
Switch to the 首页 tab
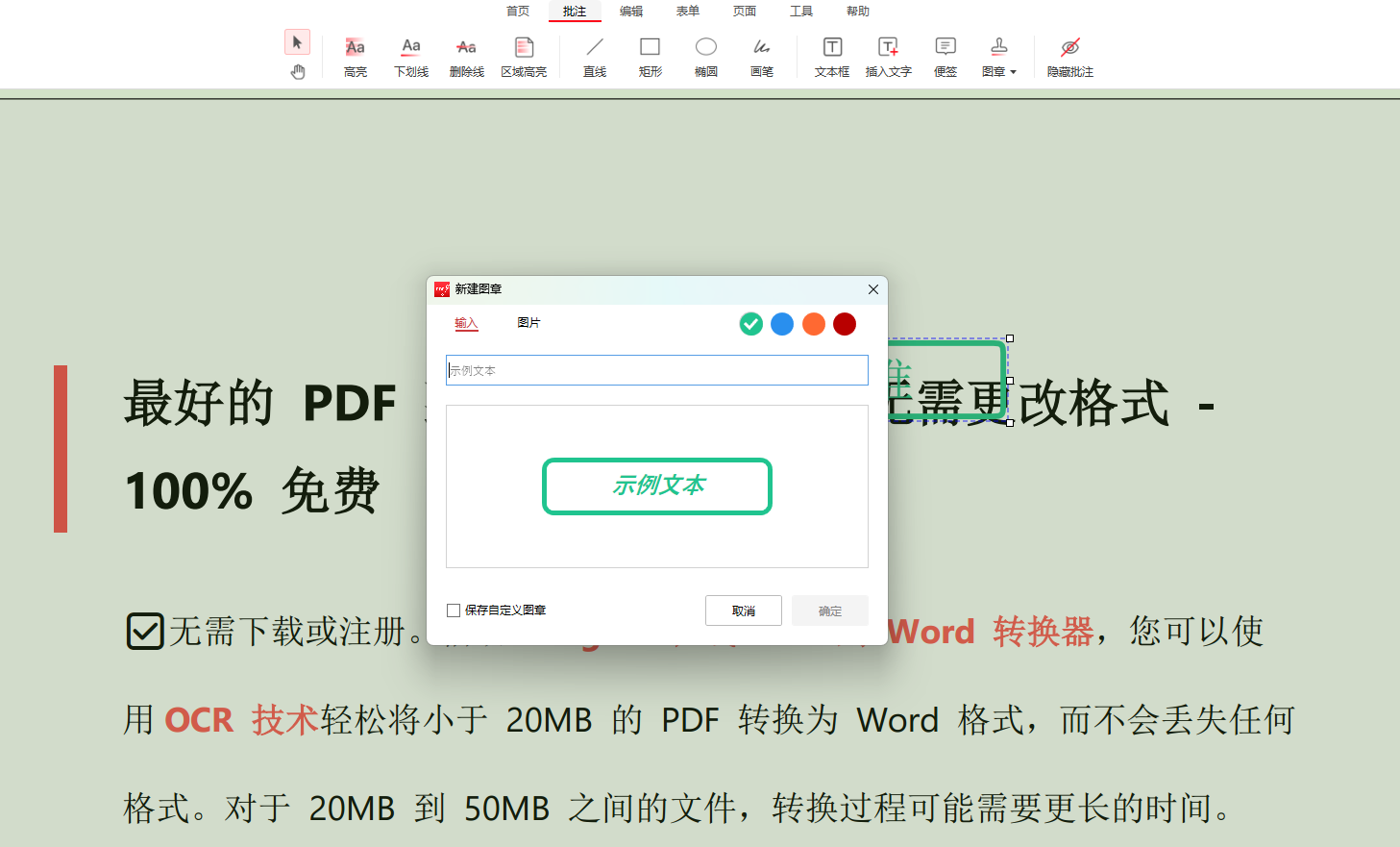(518, 12)
